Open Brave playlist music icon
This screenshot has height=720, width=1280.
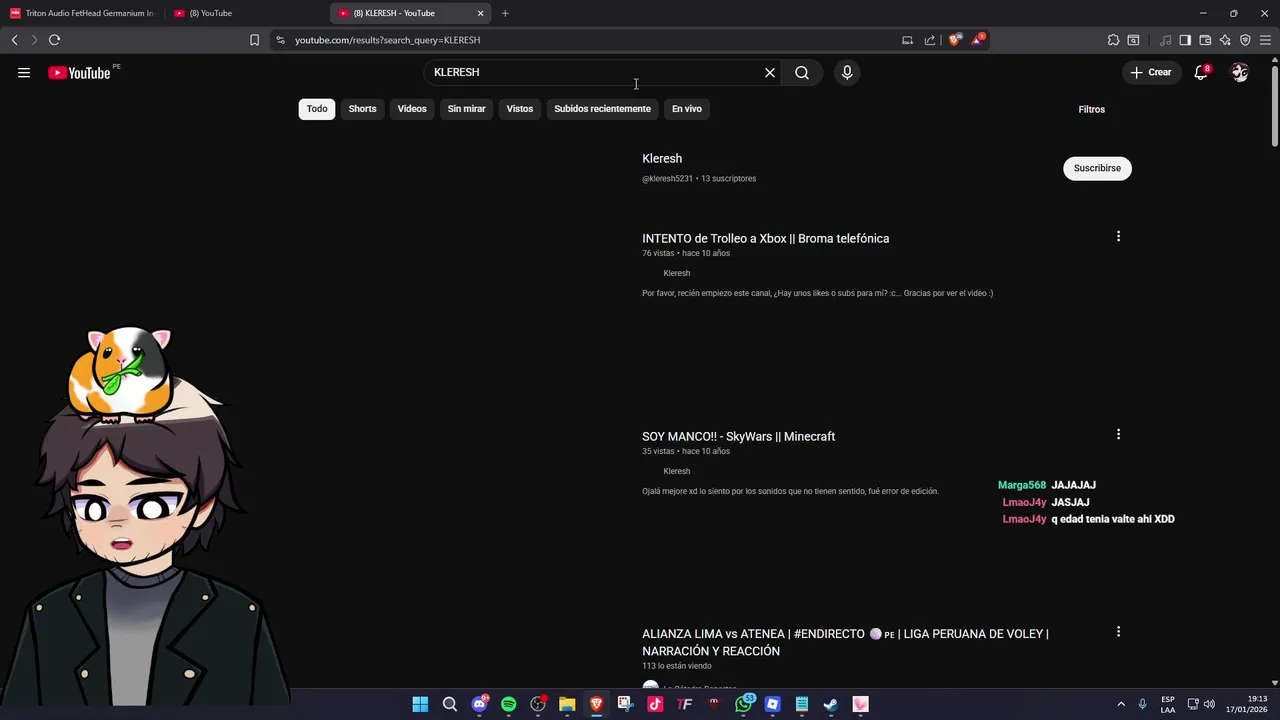point(1165,40)
